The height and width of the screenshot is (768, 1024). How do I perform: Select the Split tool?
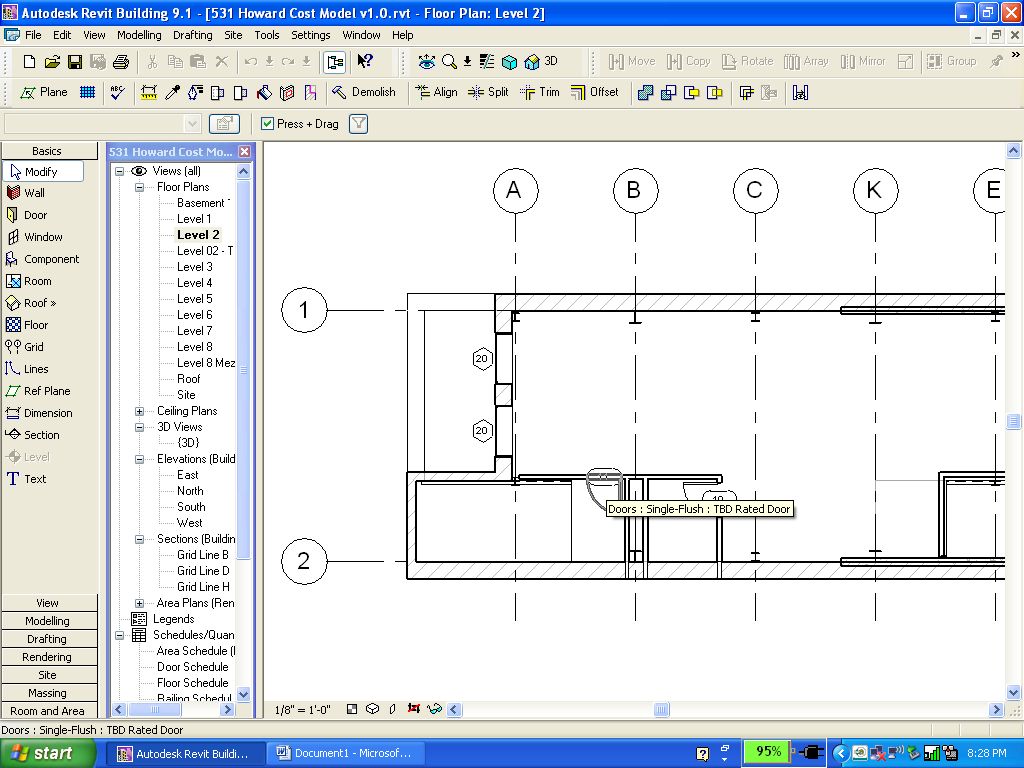click(488, 93)
